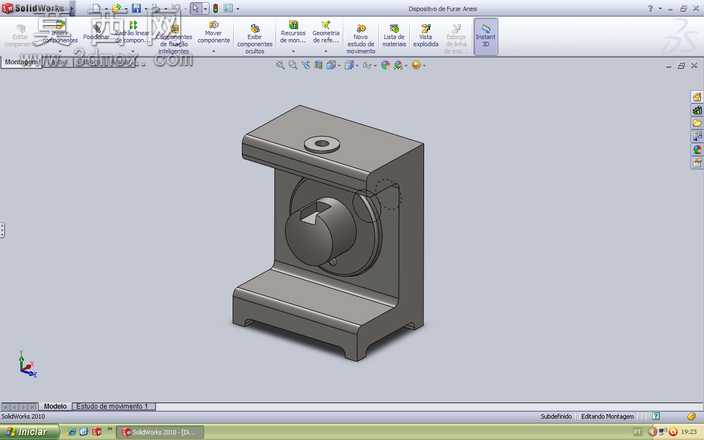Viewport: 704px width, 440px height.
Task: Click the Subdefinido status text
Action: (x=555, y=417)
